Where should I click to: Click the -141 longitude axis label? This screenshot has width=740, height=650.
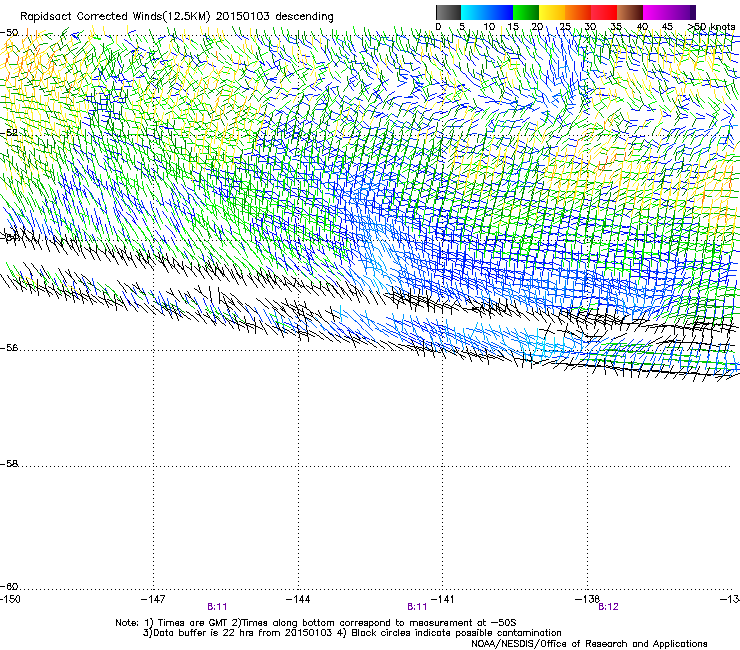pos(443,599)
